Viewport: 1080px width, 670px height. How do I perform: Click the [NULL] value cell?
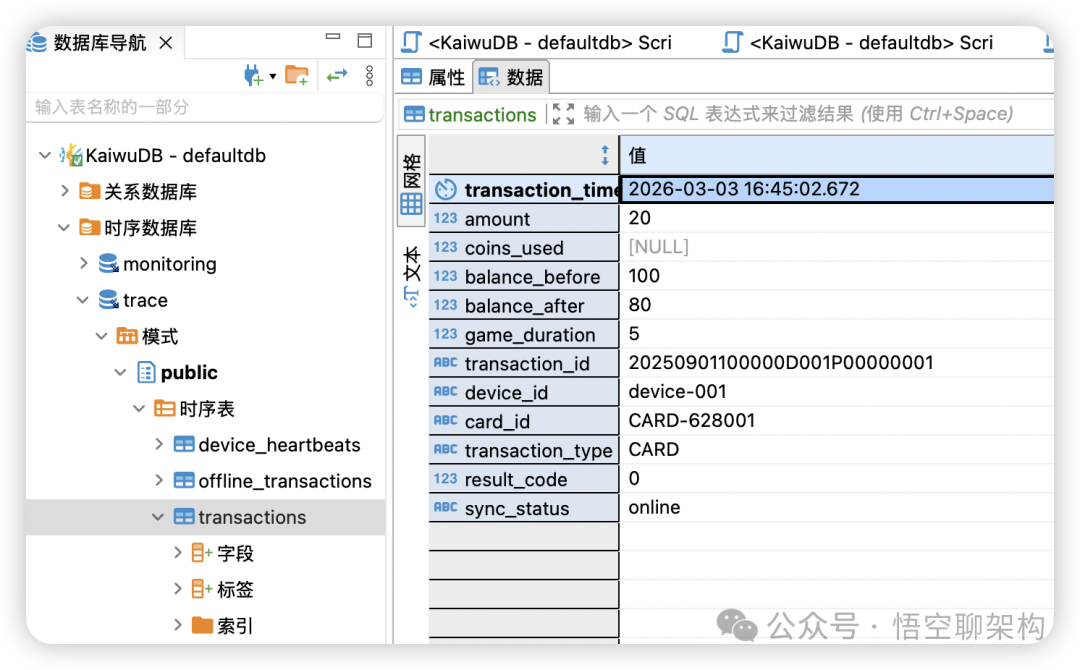coord(838,247)
